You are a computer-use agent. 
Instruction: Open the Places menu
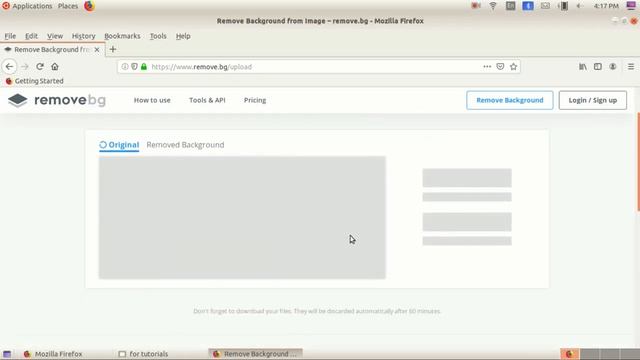point(68,6)
